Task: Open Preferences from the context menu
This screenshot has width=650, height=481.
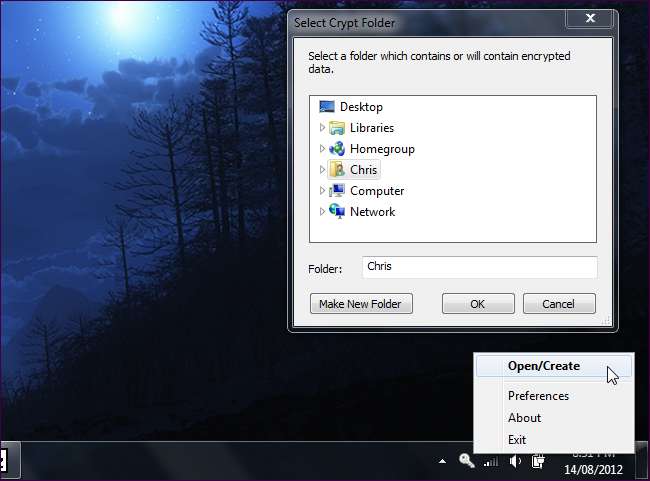Action: [x=538, y=396]
